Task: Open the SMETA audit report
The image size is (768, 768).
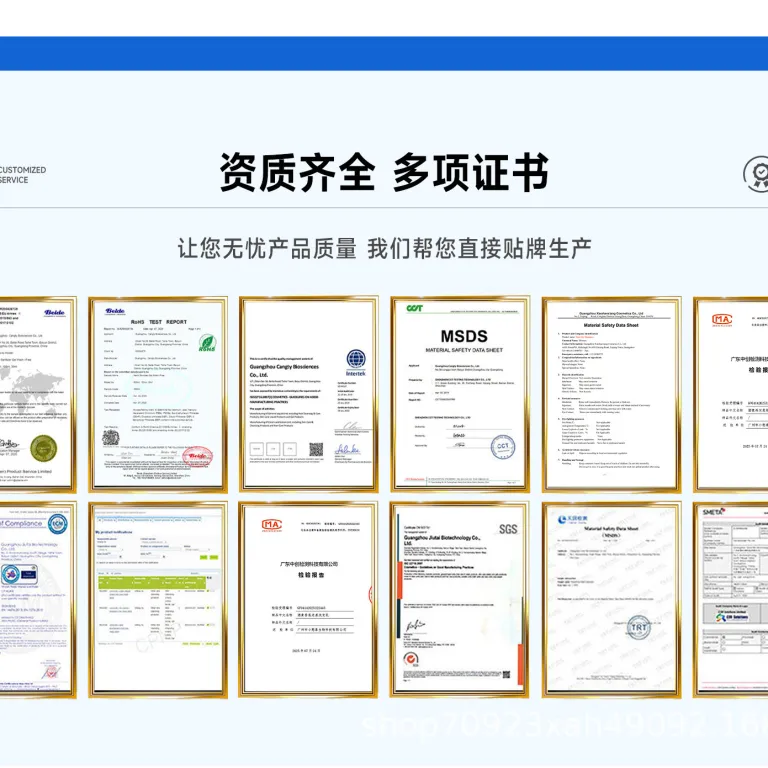Action: (x=730, y=600)
